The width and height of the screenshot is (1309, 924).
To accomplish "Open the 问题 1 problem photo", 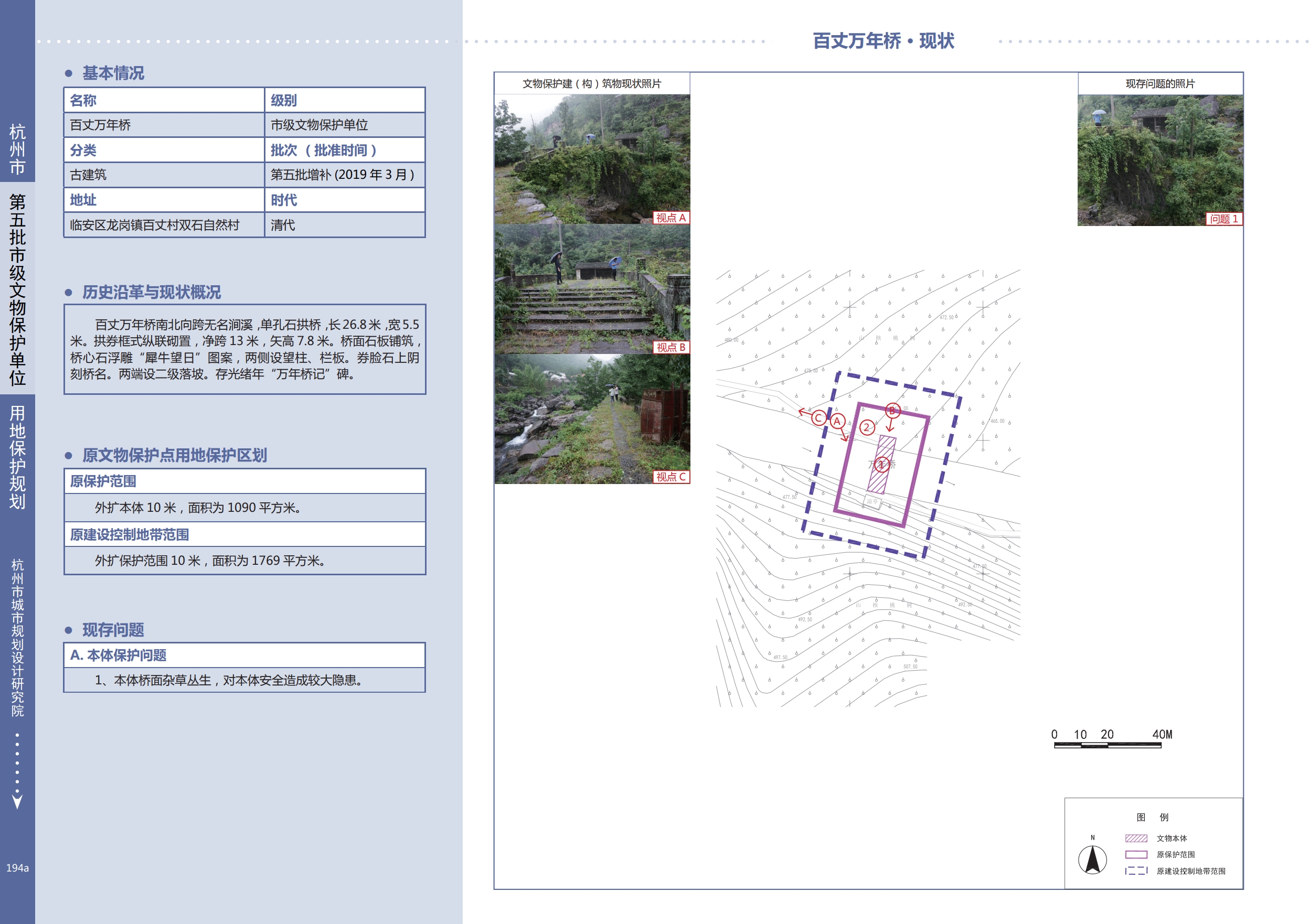I will click(1159, 160).
